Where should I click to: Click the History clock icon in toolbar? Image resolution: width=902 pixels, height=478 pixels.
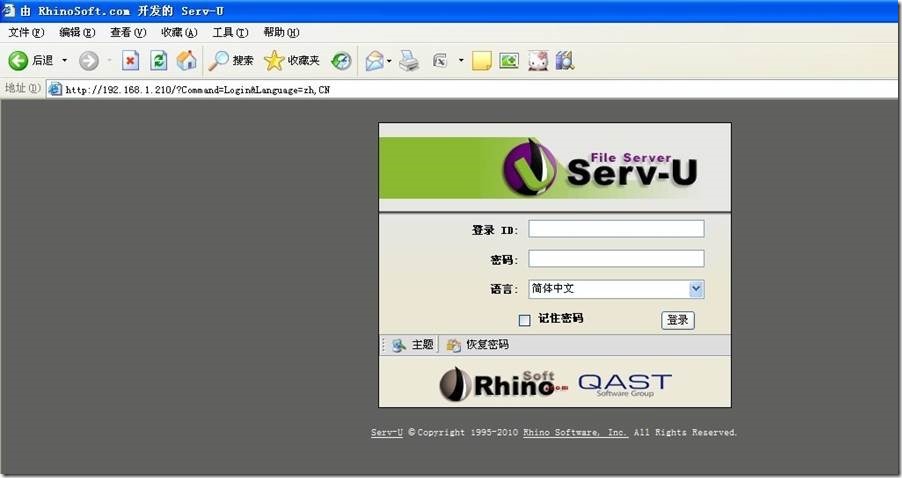(341, 60)
